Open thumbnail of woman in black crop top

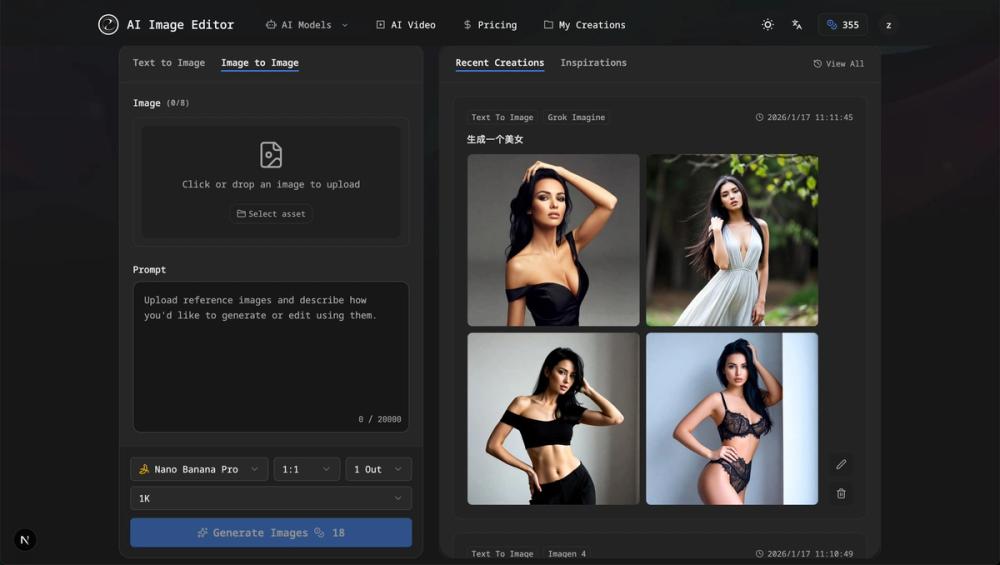553,418
